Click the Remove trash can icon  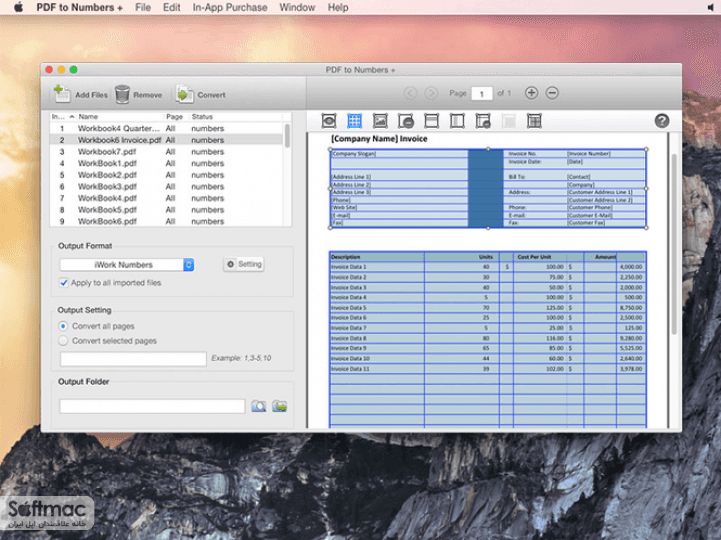122,94
